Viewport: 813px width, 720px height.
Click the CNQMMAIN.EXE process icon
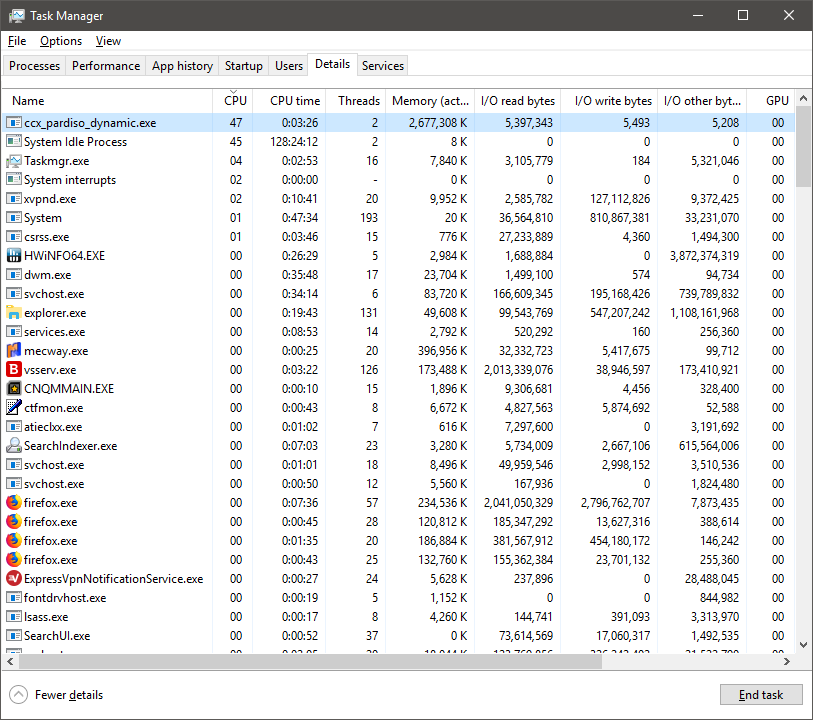pyautogui.click(x=14, y=389)
